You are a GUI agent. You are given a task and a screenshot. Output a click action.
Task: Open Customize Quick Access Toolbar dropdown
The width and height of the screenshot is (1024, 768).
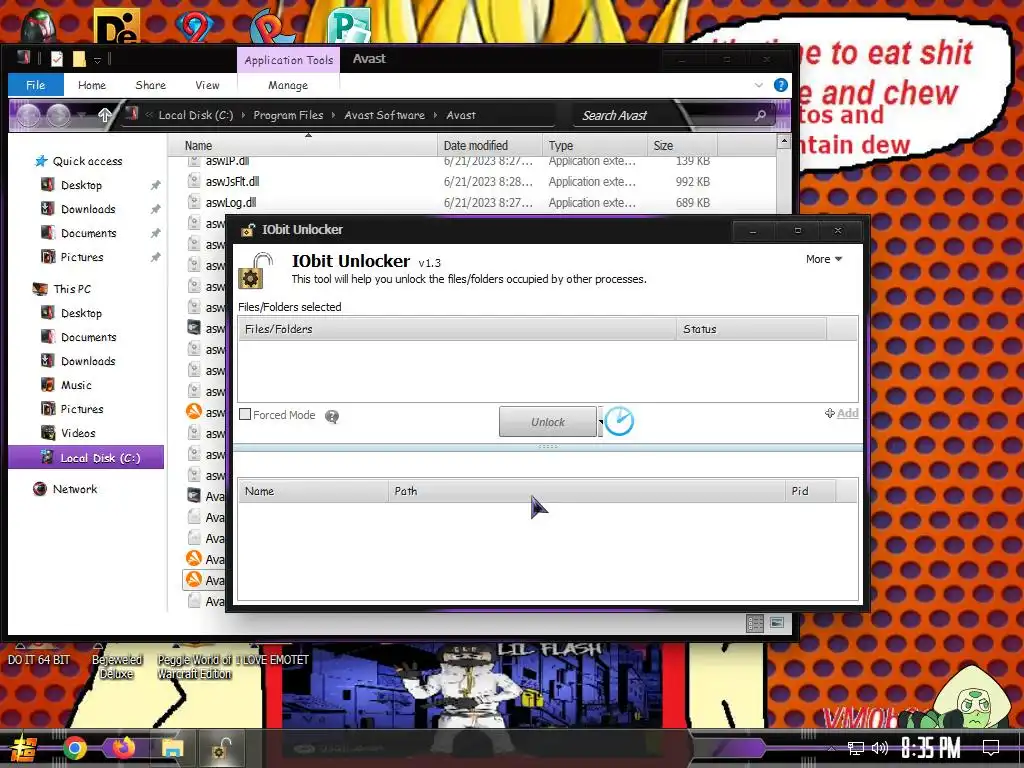(97, 60)
